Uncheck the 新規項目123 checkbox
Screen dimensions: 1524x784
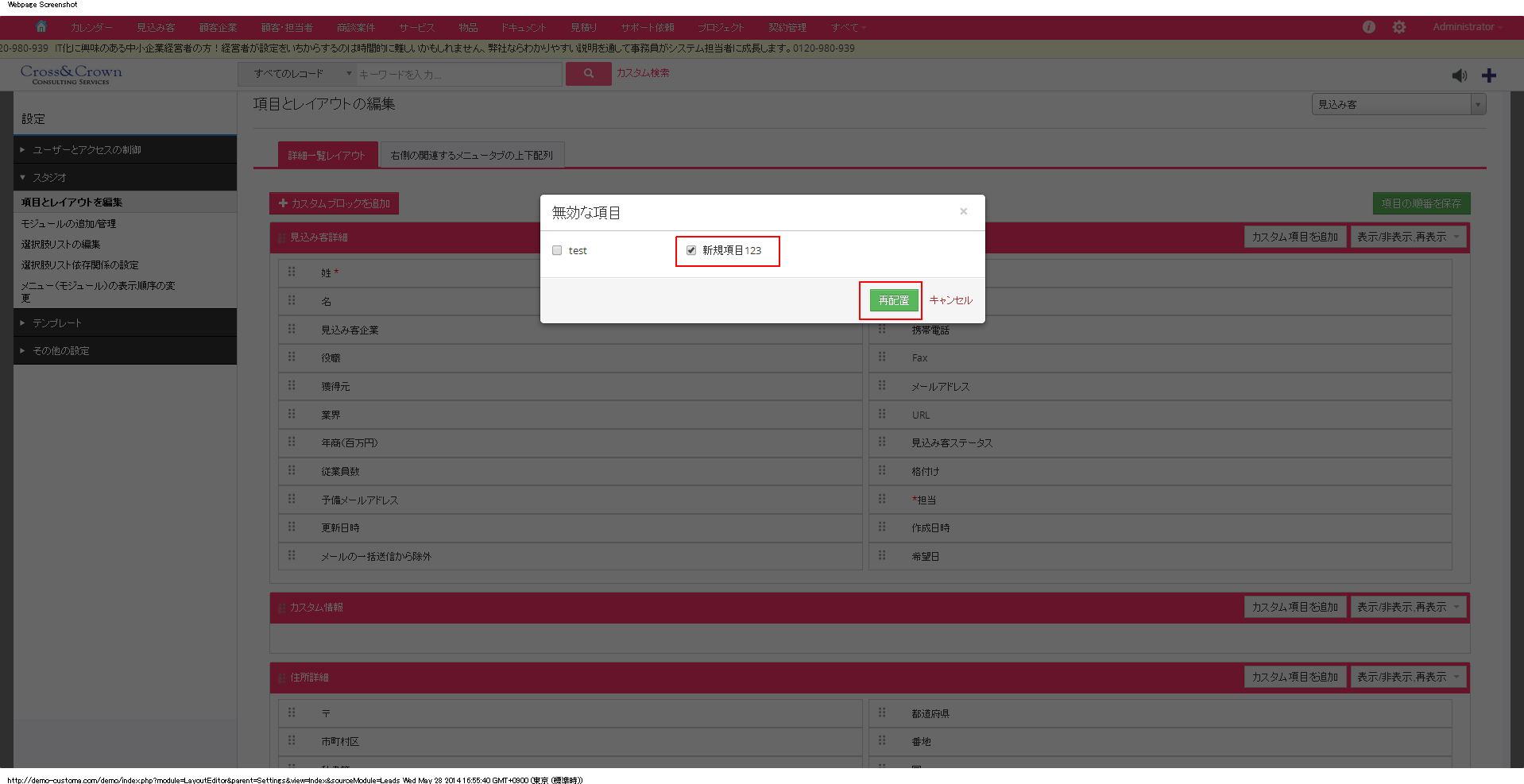click(691, 250)
